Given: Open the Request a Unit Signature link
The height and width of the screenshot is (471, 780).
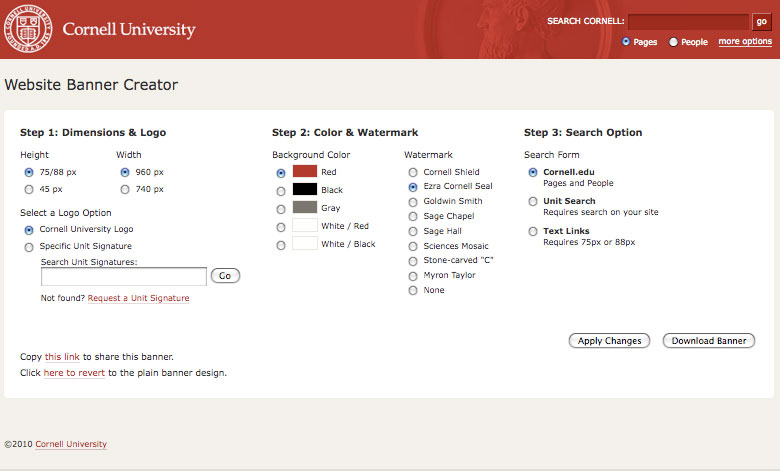Looking at the screenshot, I should pyautogui.click(x=138, y=298).
